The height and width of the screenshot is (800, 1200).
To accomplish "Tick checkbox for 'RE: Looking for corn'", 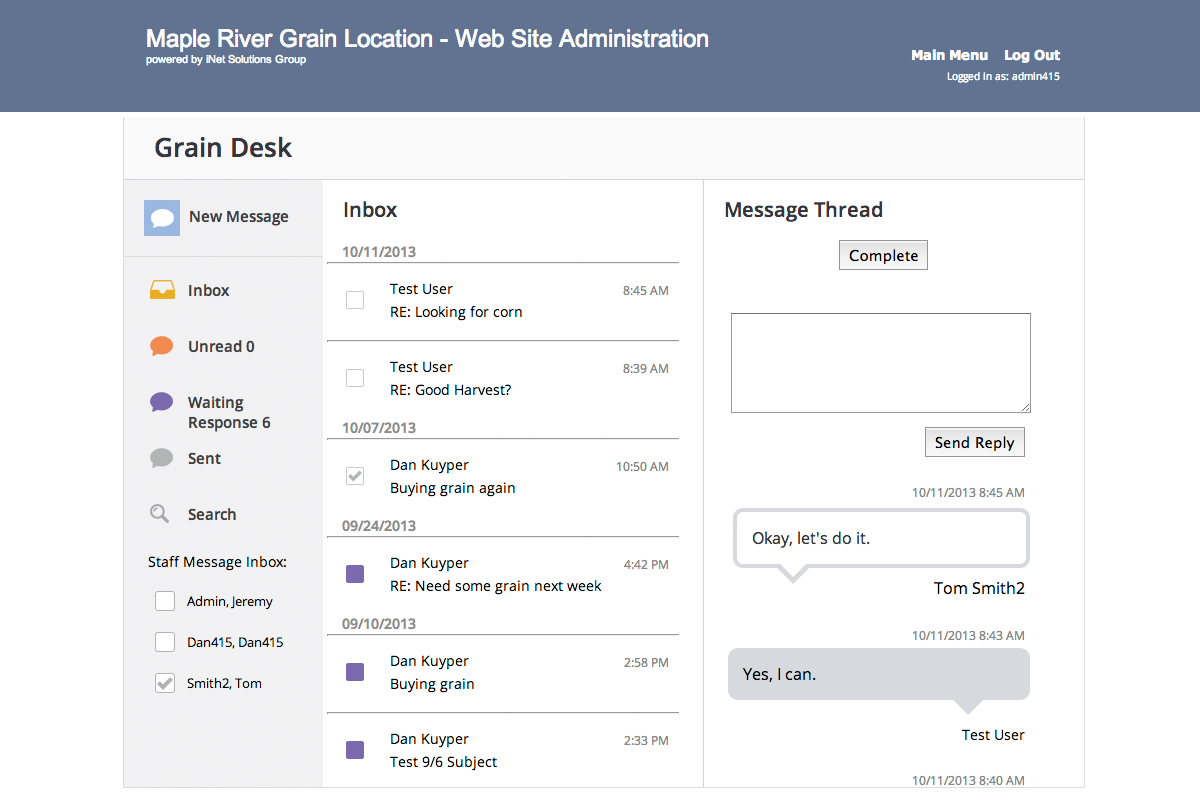I will click(355, 300).
